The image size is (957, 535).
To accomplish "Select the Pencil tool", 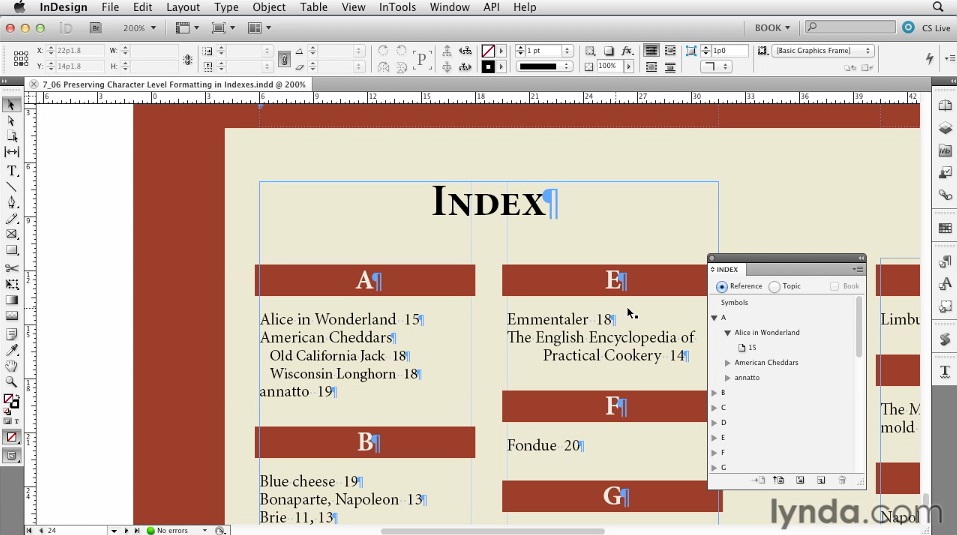I will coord(11,218).
